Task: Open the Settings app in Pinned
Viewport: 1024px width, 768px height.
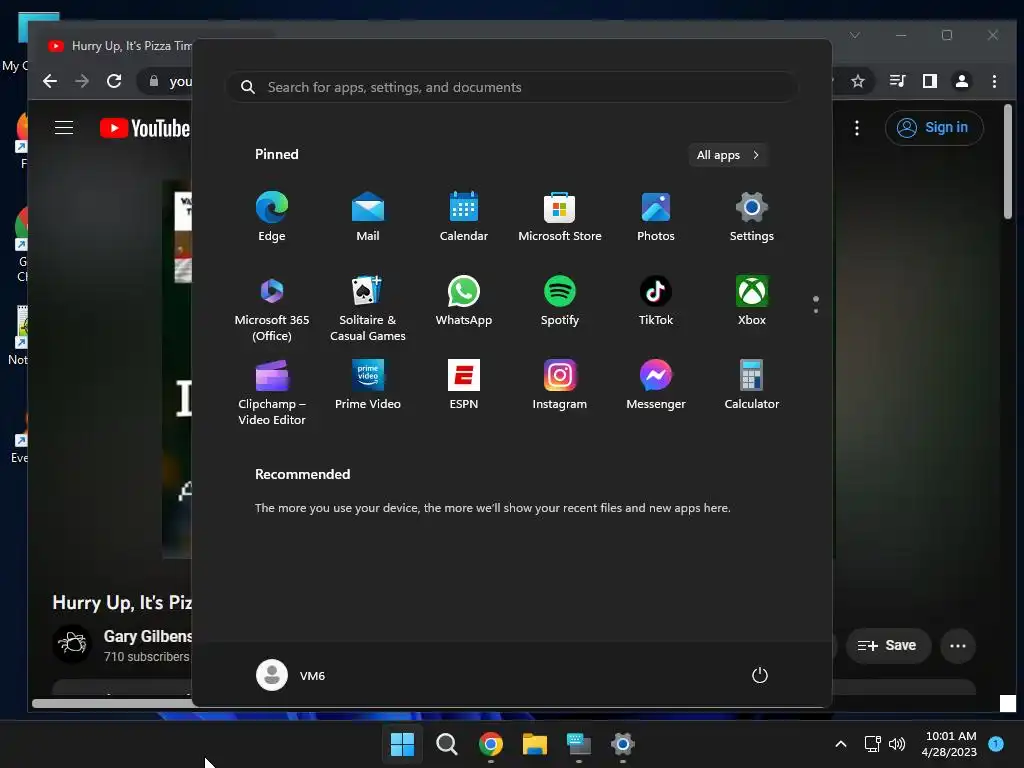Action: coord(752,217)
